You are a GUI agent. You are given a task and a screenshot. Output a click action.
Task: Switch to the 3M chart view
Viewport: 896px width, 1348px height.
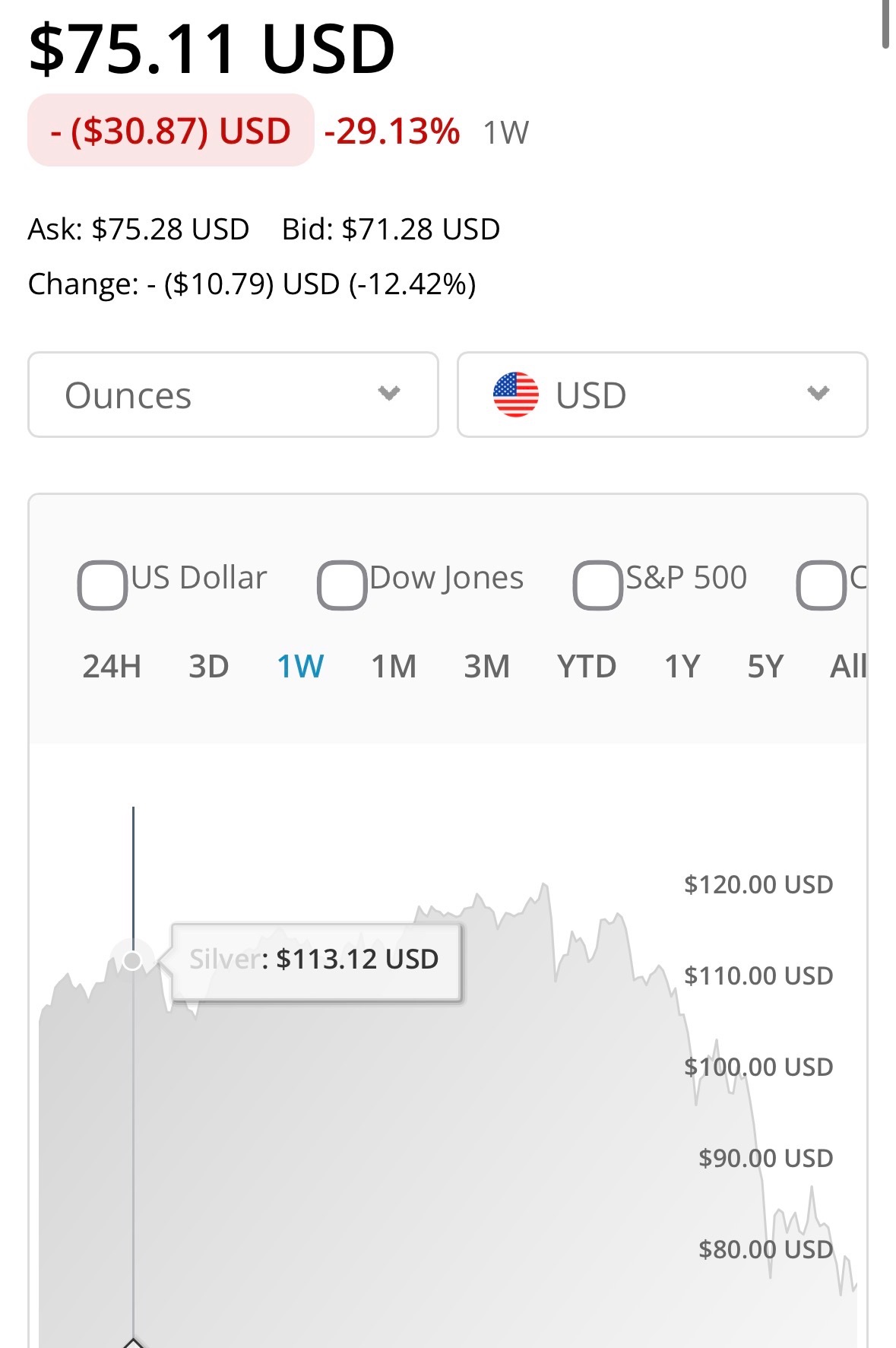(x=486, y=667)
